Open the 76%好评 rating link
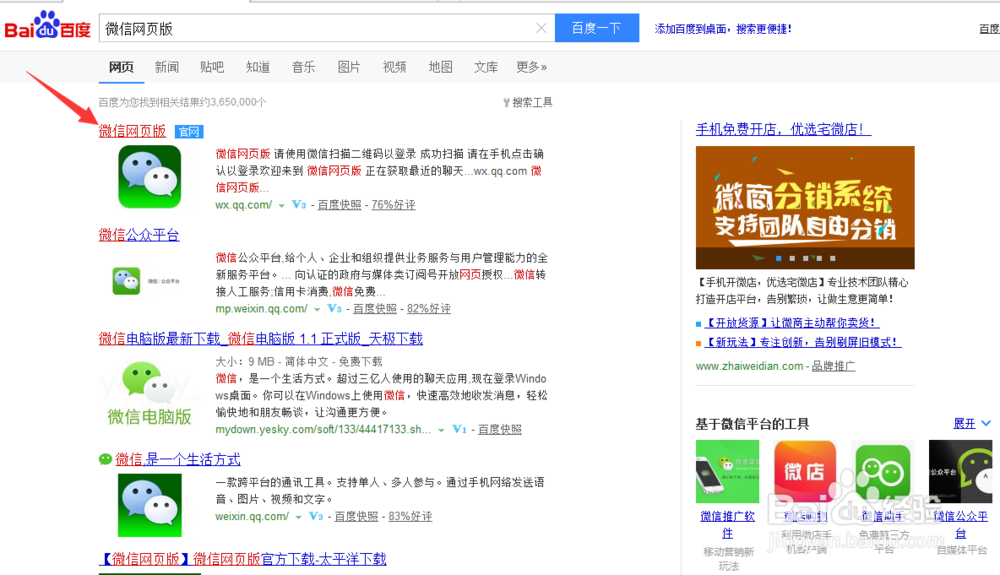Viewport: 1000px width, 575px height. (393, 205)
